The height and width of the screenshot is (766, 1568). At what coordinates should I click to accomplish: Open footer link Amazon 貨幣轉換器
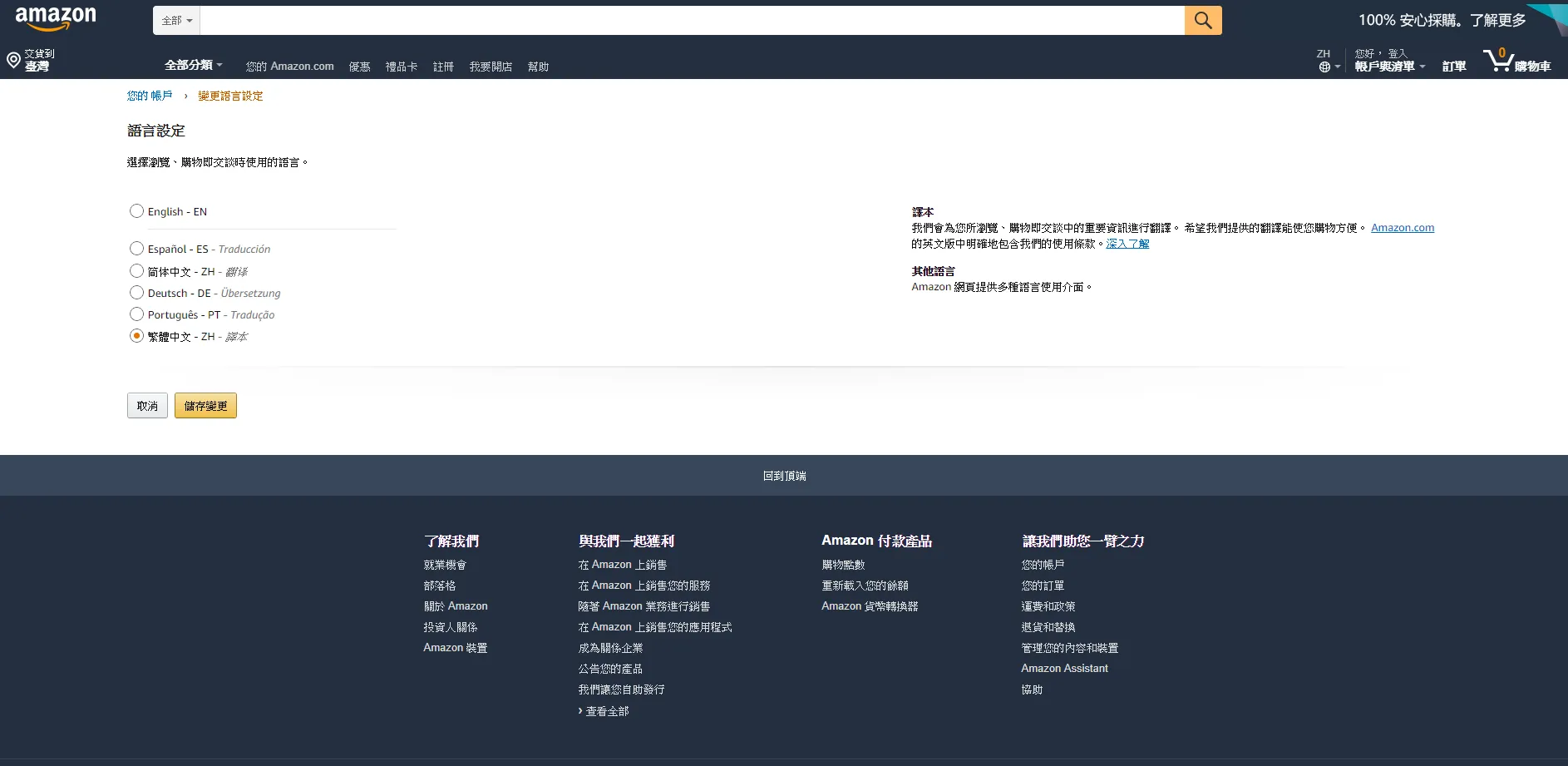[x=870, y=606]
